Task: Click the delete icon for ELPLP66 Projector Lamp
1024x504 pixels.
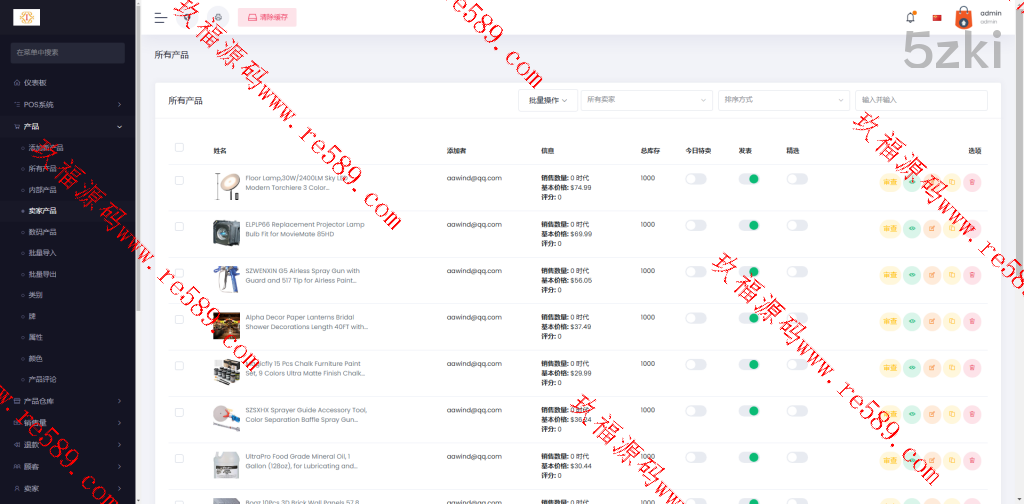Action: pos(972,228)
